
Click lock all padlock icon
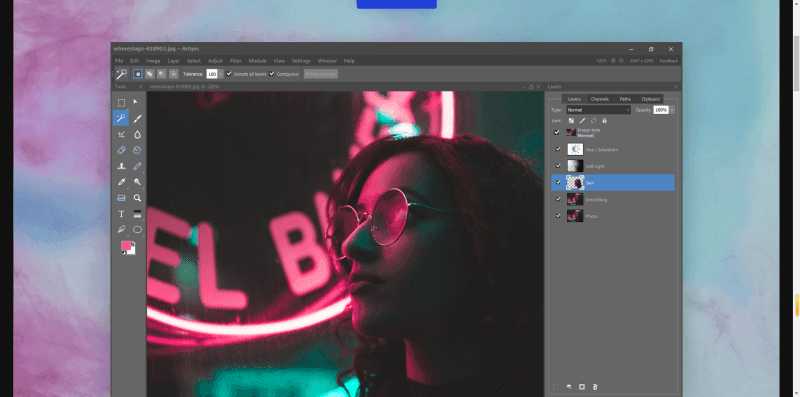pos(604,121)
